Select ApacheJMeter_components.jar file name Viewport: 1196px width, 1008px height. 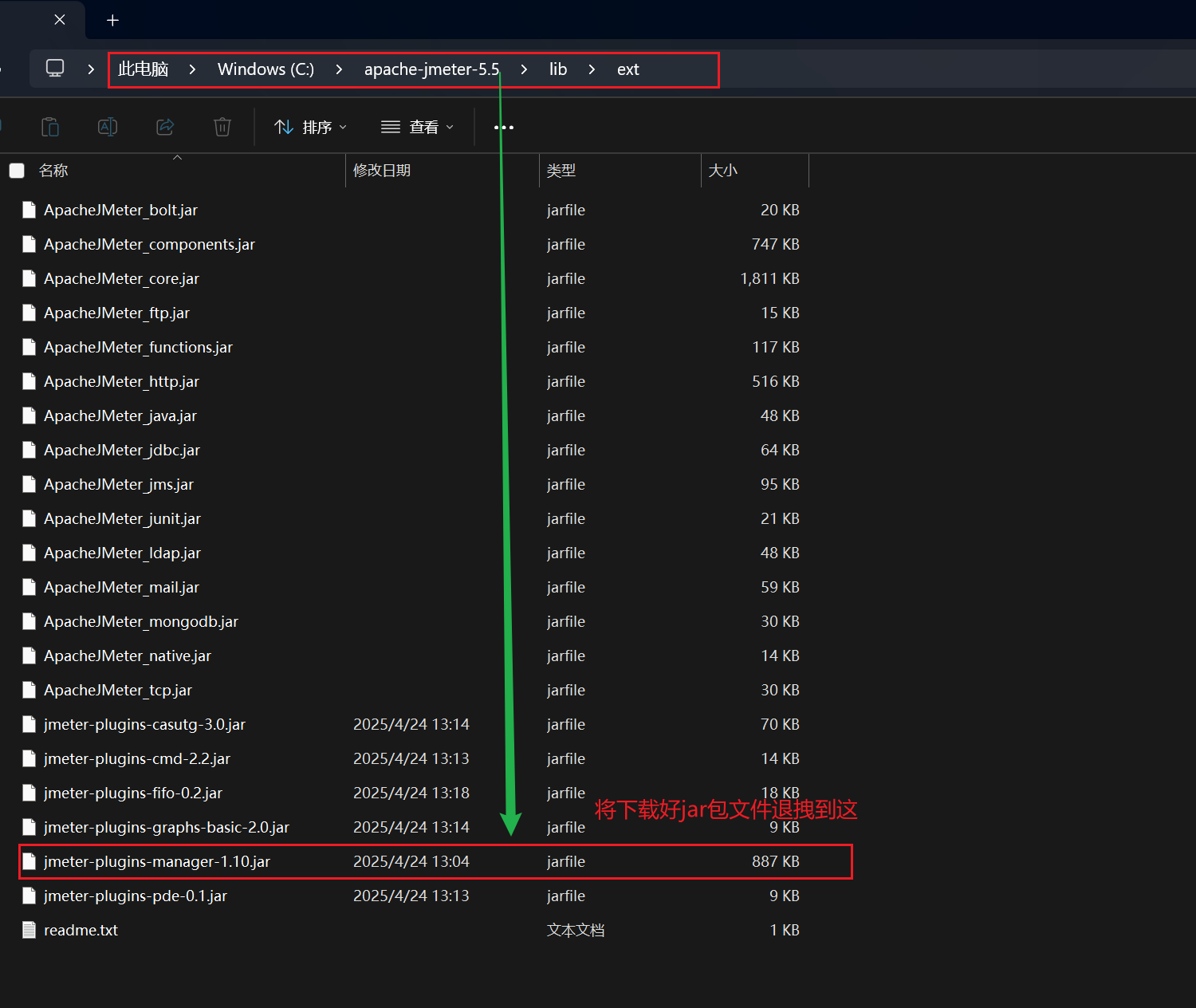[149, 244]
